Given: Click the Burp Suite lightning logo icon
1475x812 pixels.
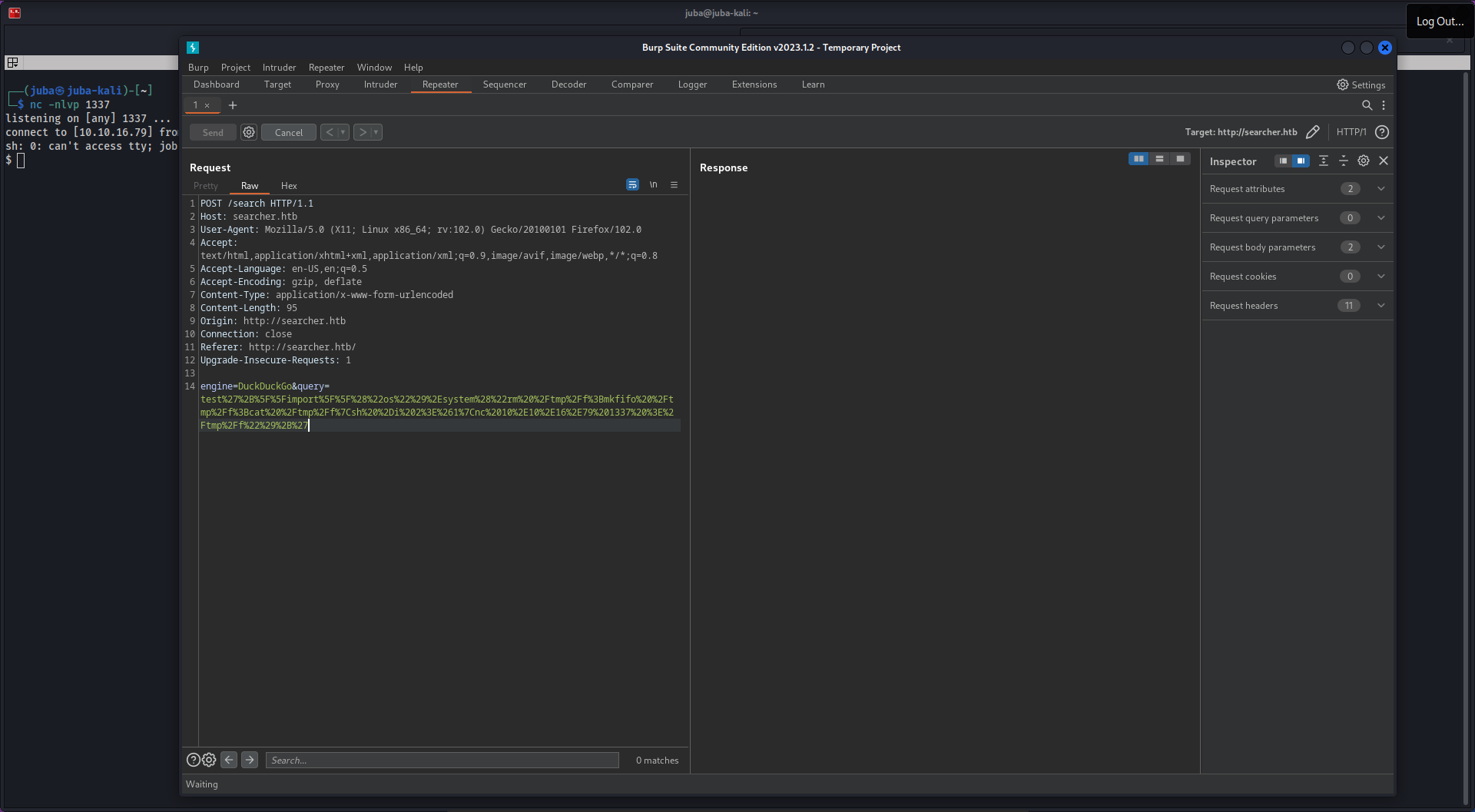Looking at the screenshot, I should pyautogui.click(x=193, y=48).
